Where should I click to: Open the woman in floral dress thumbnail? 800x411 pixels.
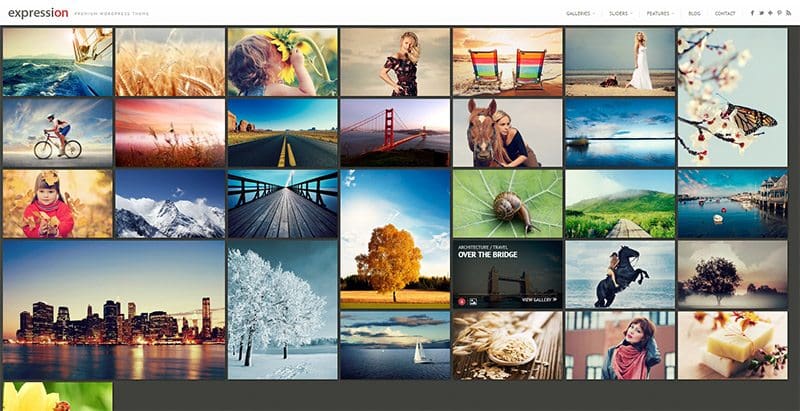395,62
